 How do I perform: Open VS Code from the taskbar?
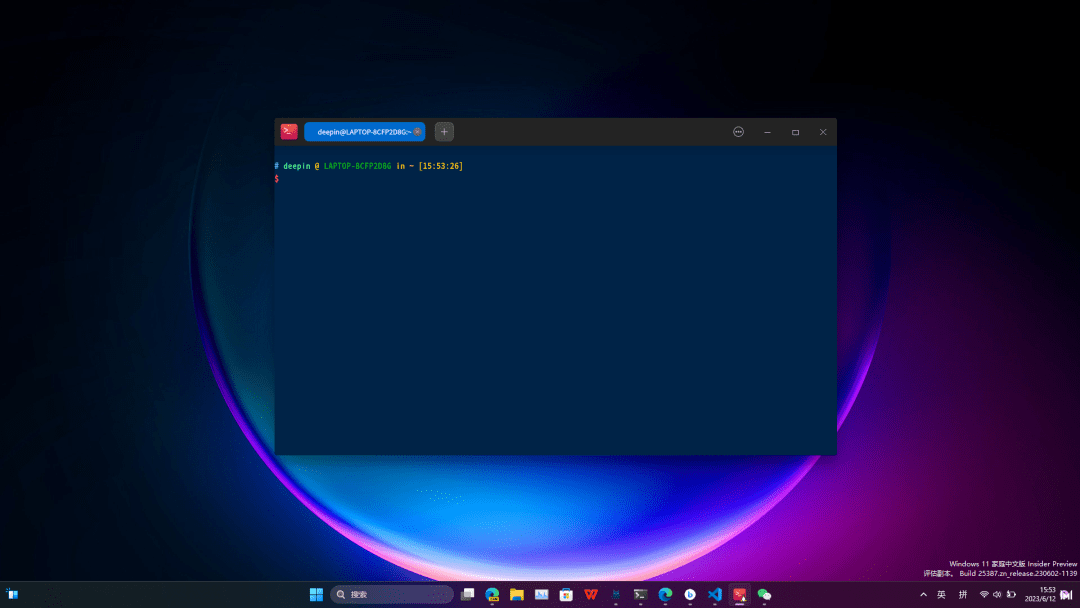[x=714, y=594]
